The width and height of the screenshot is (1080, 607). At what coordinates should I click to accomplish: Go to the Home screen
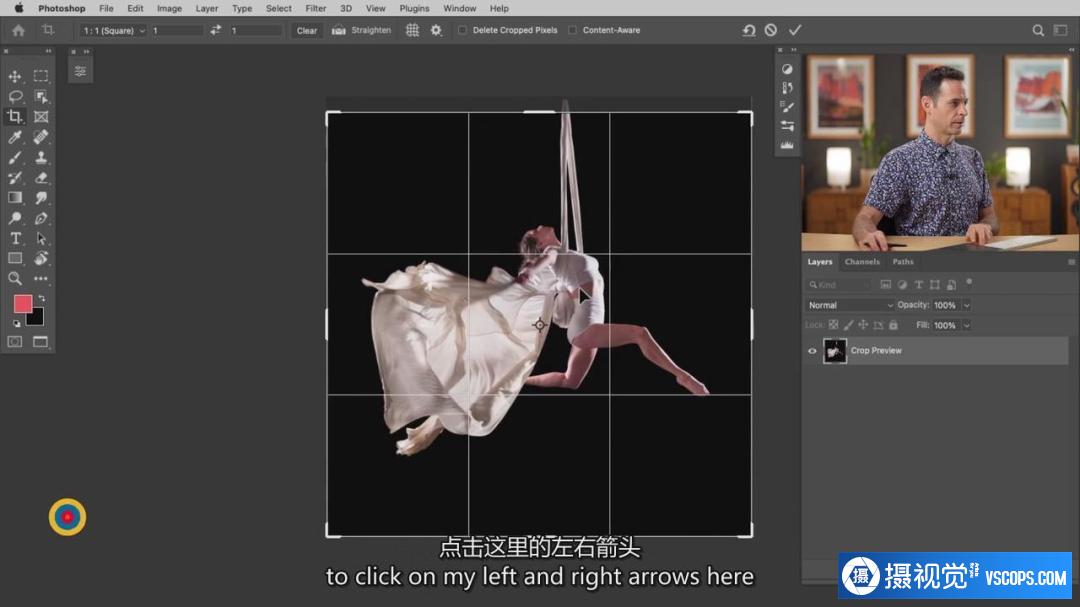point(19,30)
